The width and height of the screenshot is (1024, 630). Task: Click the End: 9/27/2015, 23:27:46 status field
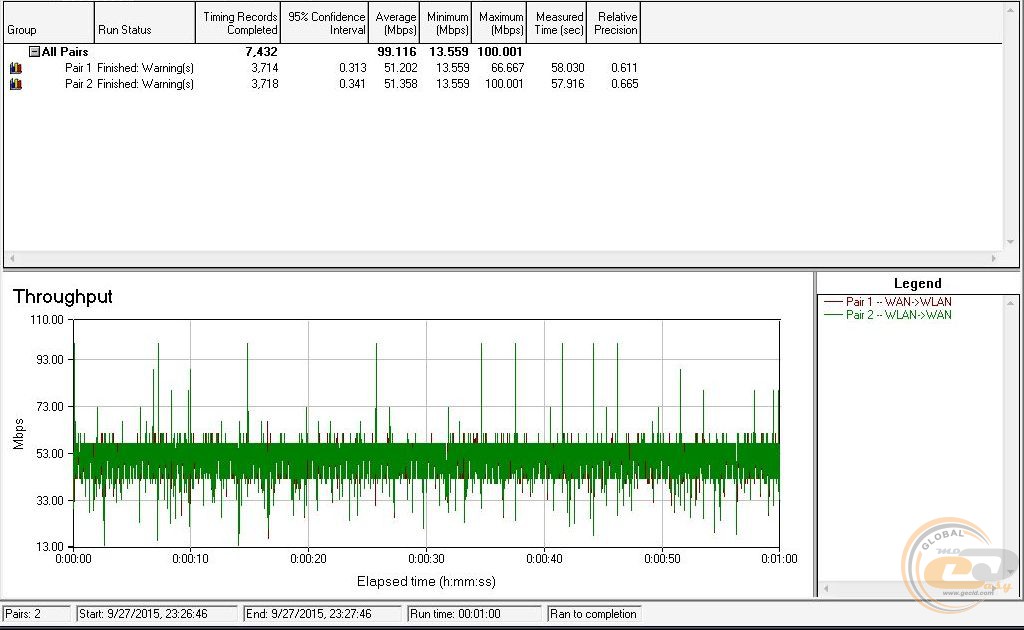point(323,614)
